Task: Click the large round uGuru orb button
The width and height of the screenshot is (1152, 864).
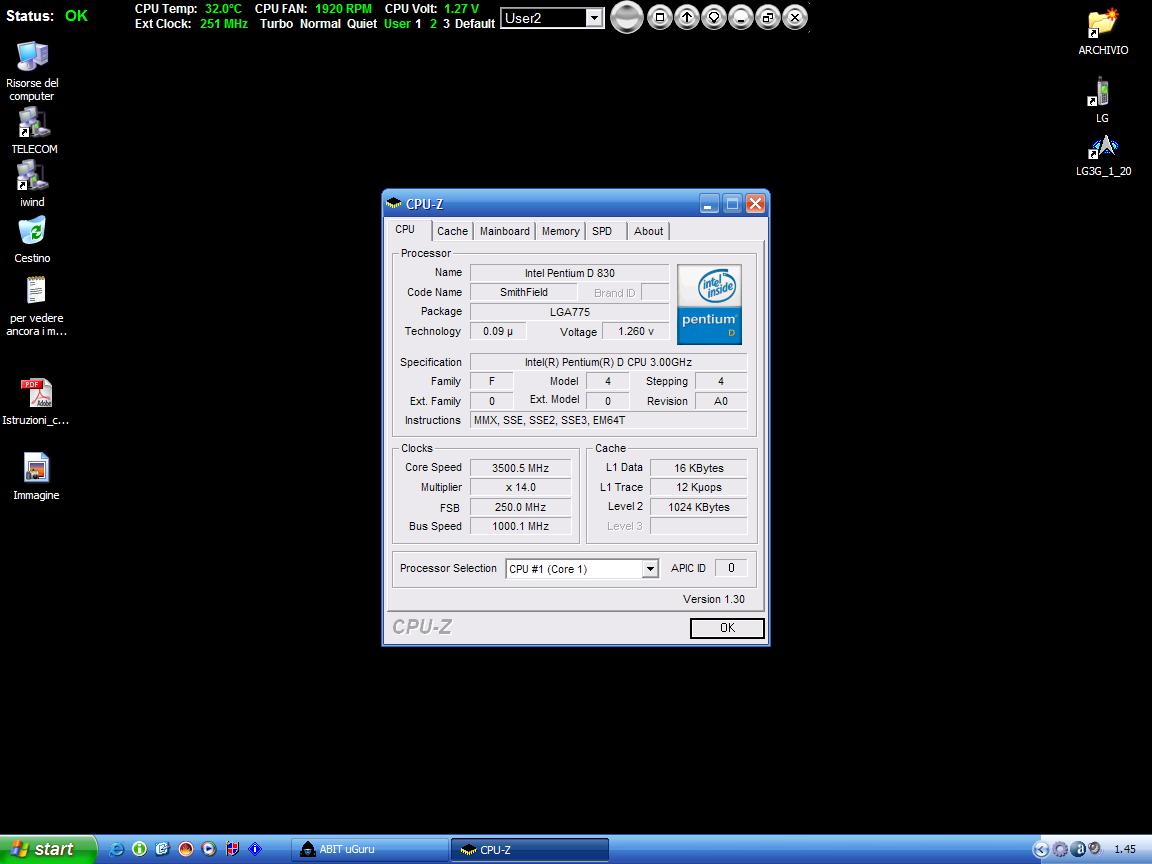Action: point(627,18)
